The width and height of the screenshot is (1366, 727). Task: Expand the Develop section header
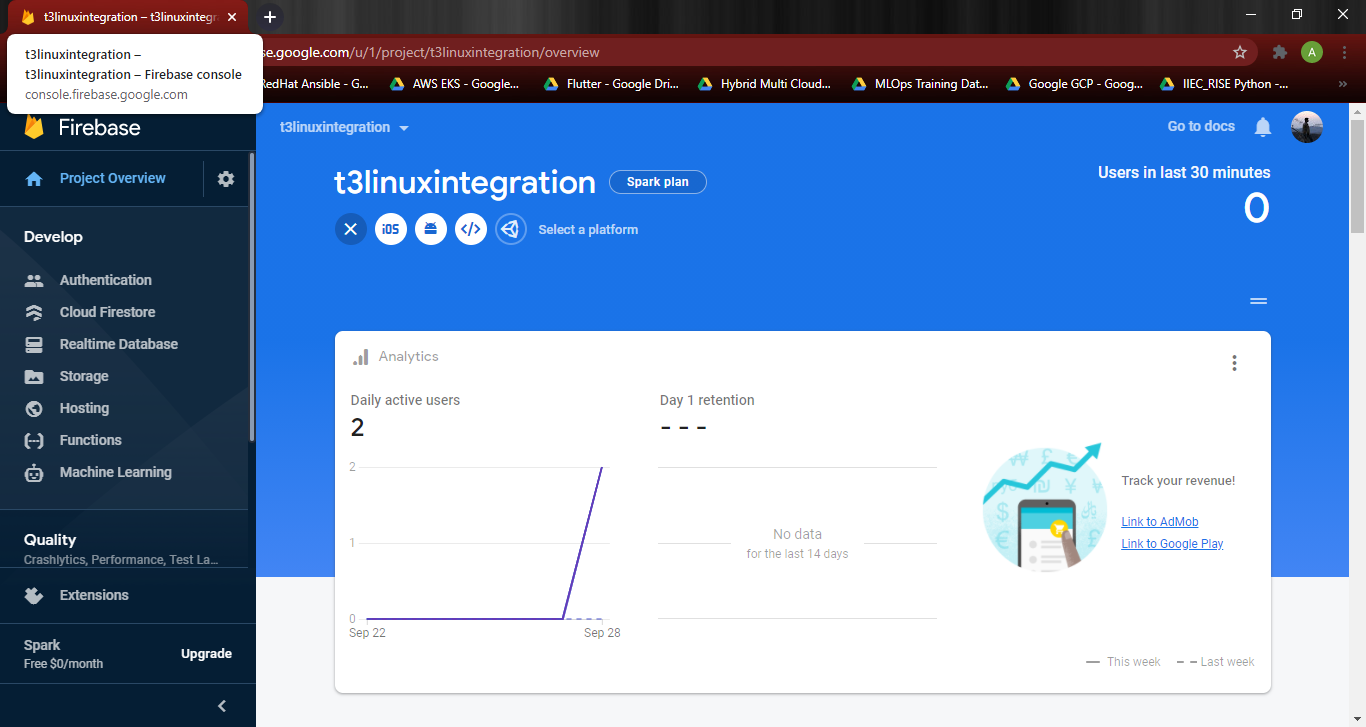pos(53,237)
